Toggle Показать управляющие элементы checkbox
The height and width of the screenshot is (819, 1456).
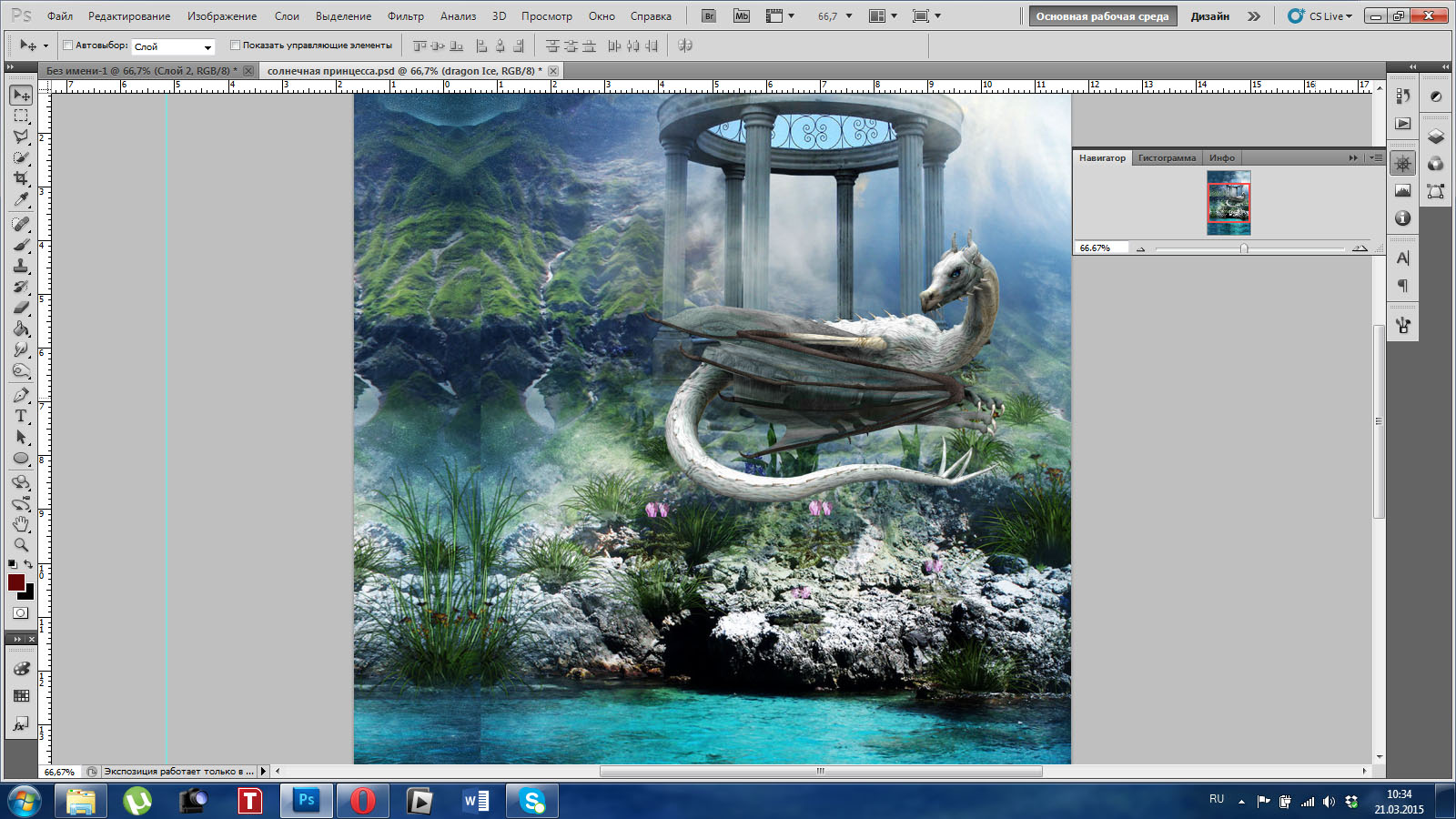click(x=235, y=45)
